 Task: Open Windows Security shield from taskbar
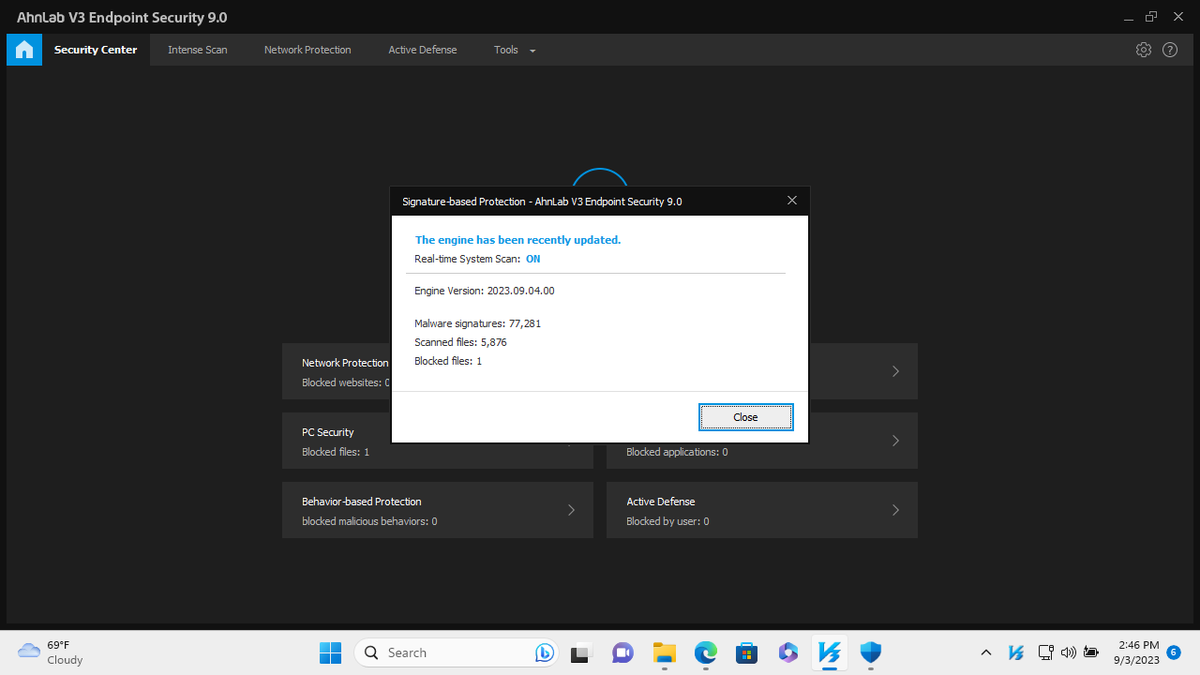click(870, 652)
